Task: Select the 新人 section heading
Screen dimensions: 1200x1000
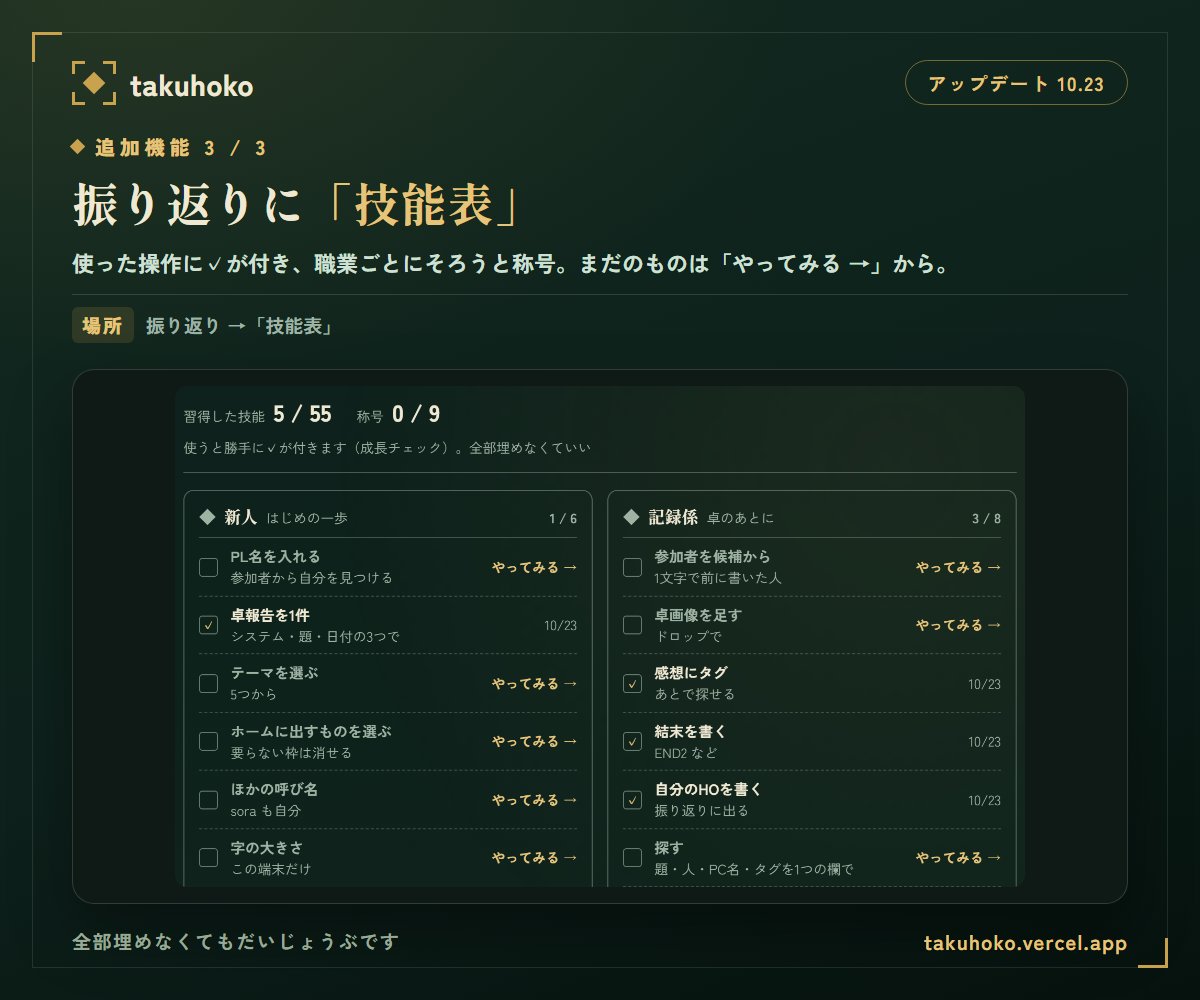Action: tap(241, 517)
